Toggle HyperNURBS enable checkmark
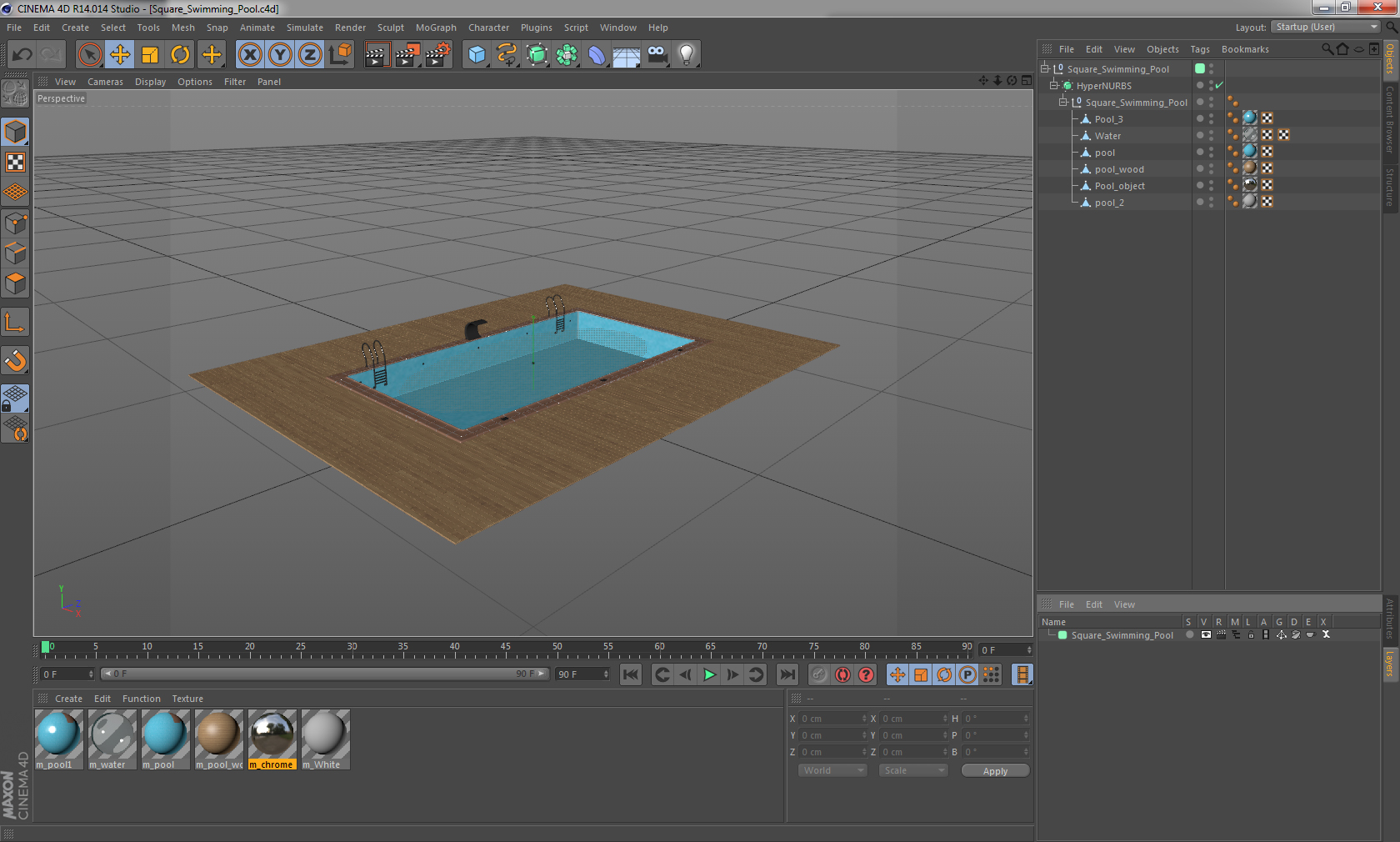The width and height of the screenshot is (1400, 842). pyautogui.click(x=1219, y=85)
